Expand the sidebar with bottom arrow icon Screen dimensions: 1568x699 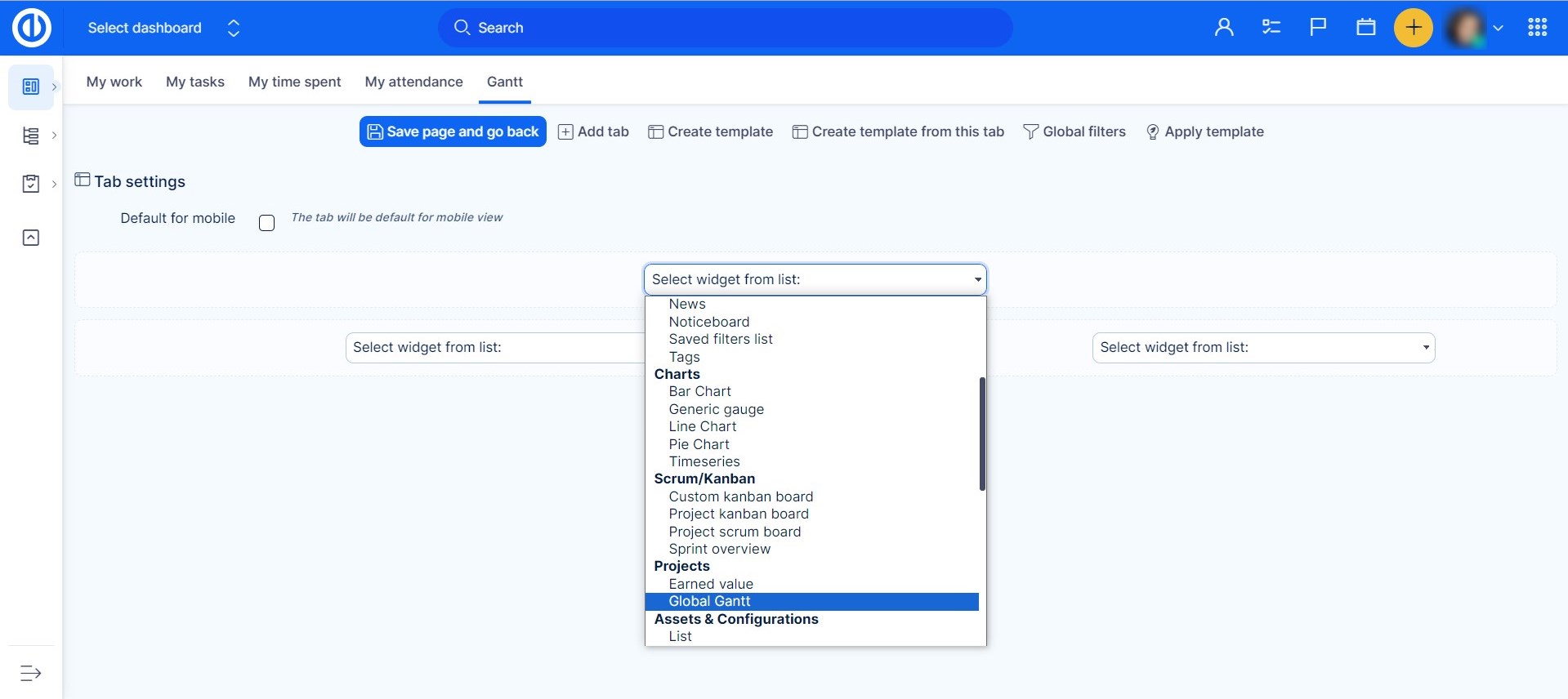(x=31, y=673)
